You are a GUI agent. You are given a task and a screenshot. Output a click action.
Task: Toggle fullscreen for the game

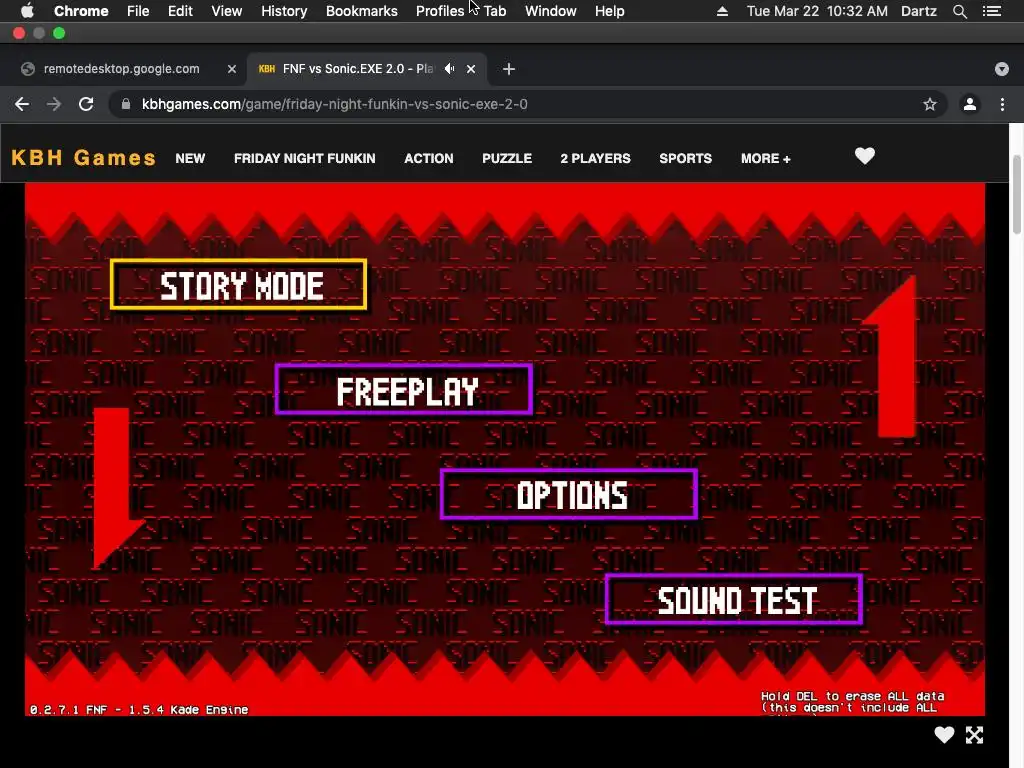coord(974,735)
